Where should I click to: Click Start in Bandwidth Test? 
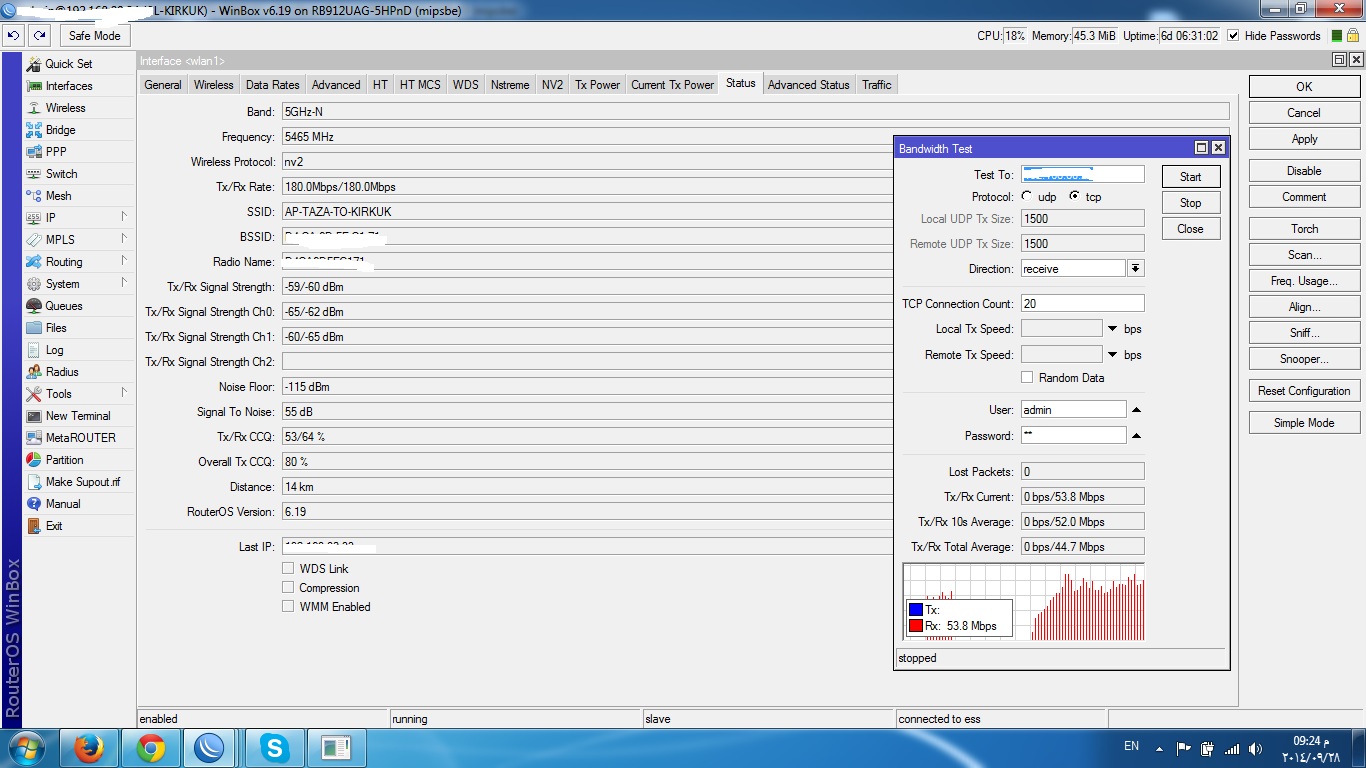[1190, 177]
